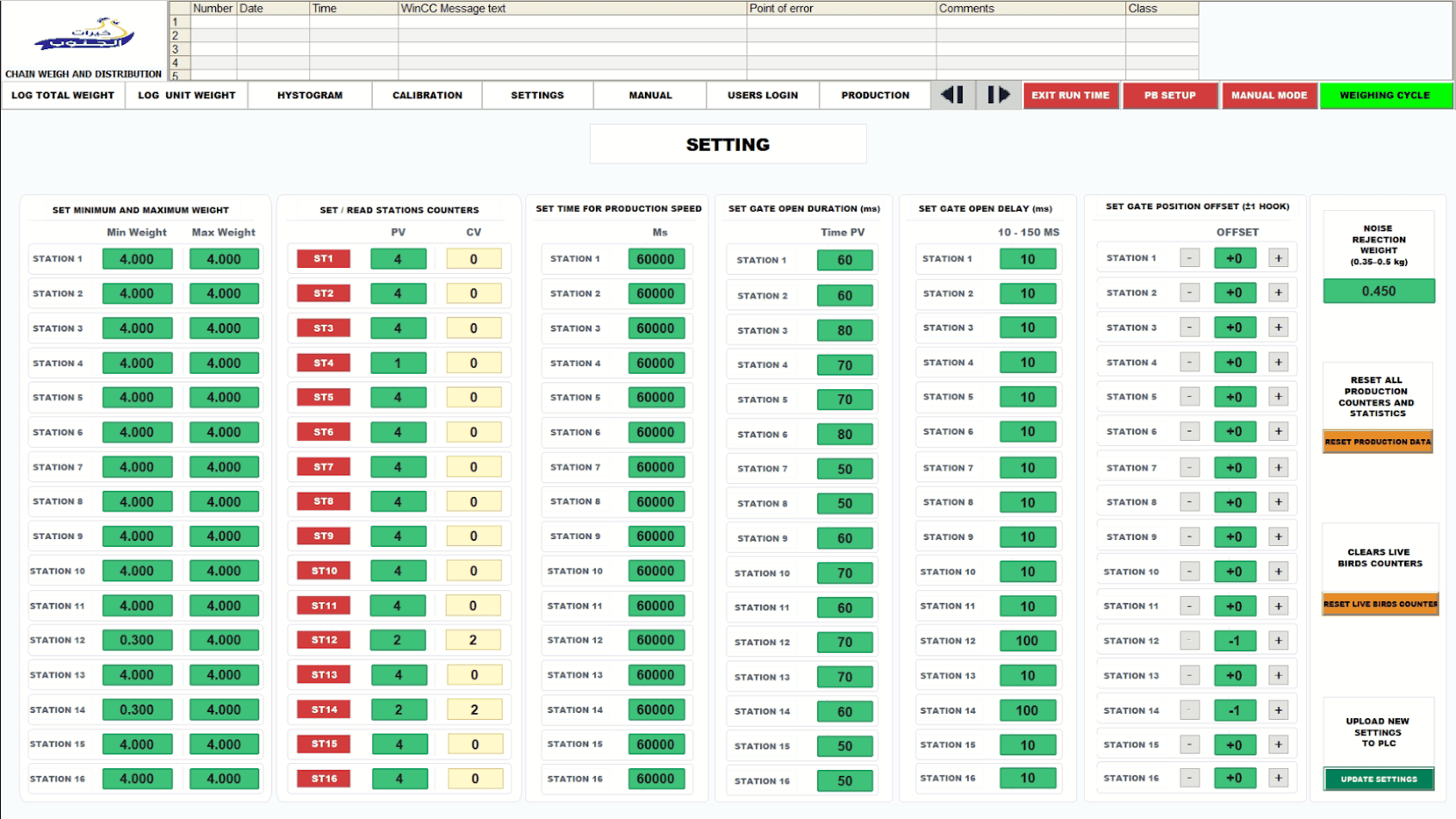Edit noise rejection weight field 0.450
Screen dimensions: 1456x819
pos(1379,291)
